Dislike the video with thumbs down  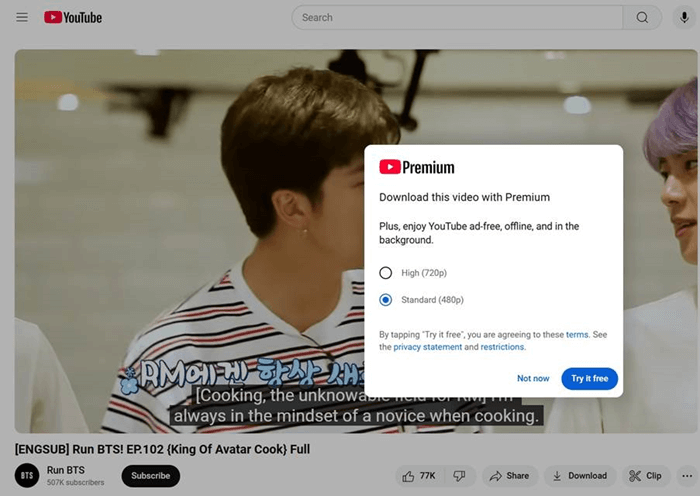[460, 476]
